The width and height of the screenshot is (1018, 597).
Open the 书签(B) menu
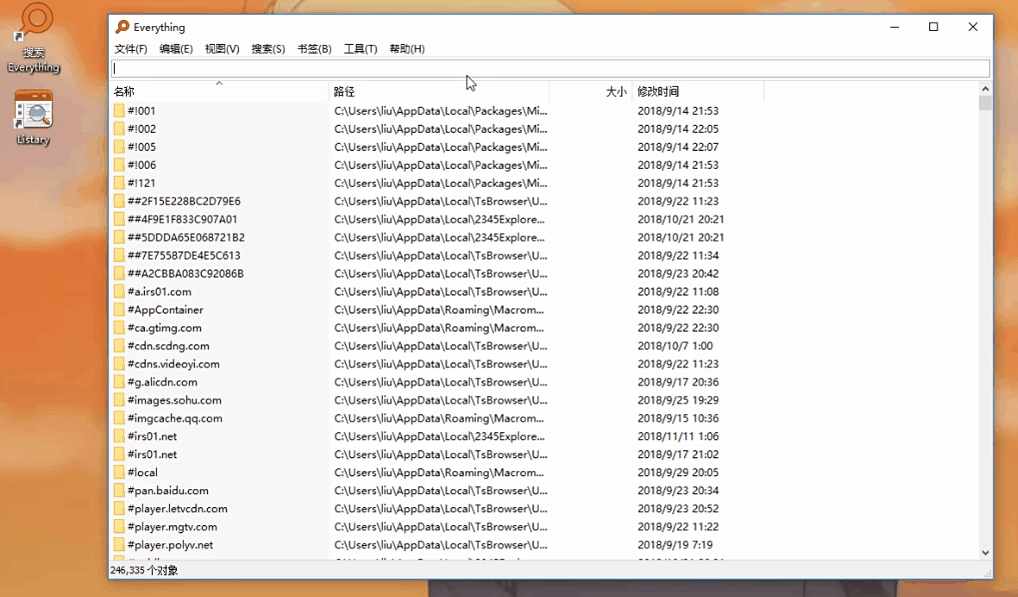[314, 49]
